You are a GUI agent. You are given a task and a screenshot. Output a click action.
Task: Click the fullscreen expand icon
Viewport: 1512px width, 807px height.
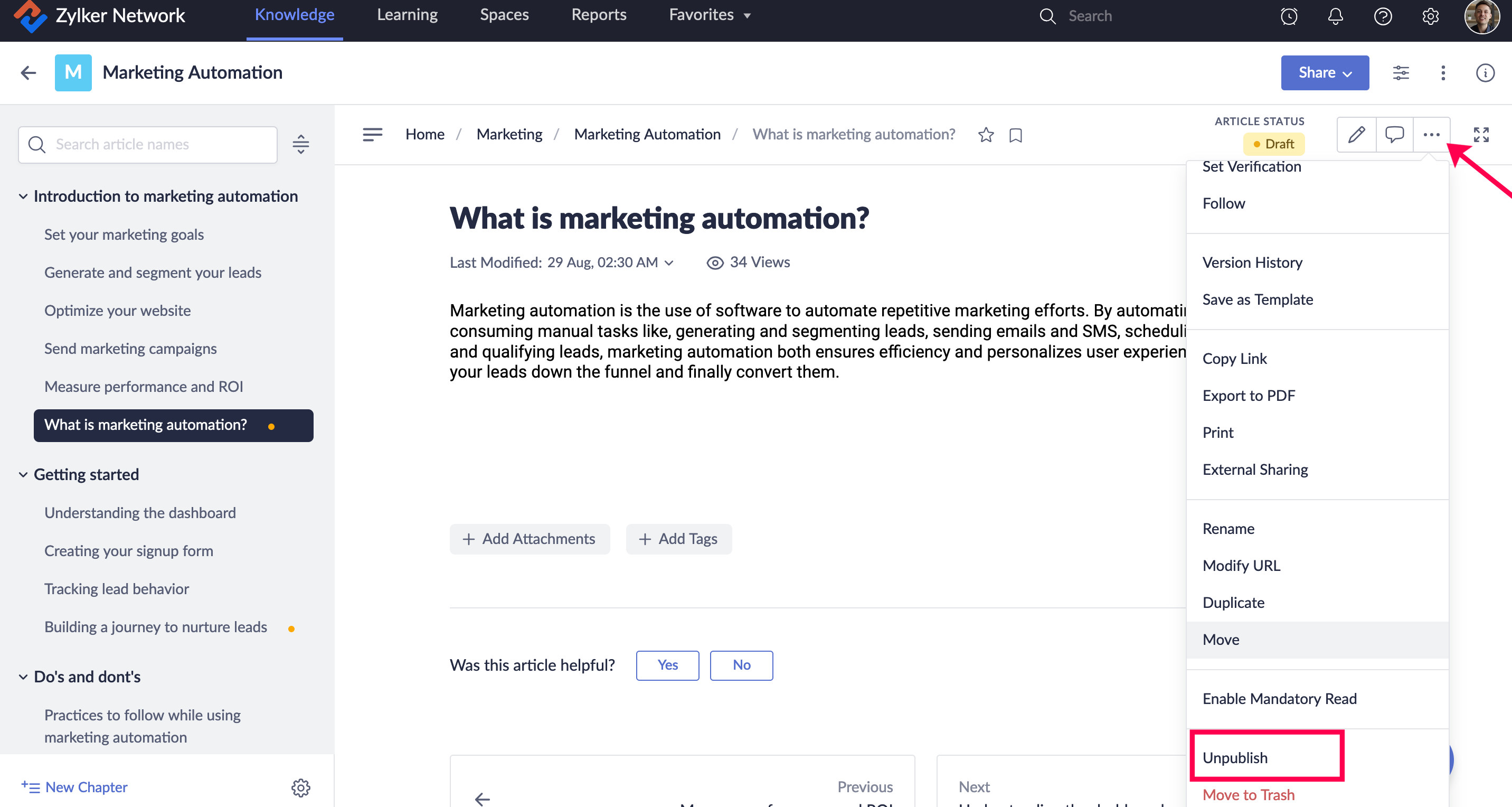click(1481, 135)
